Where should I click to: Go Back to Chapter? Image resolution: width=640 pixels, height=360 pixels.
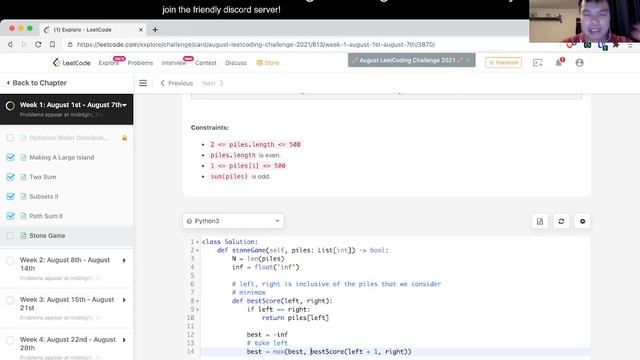pyautogui.click(x=37, y=83)
